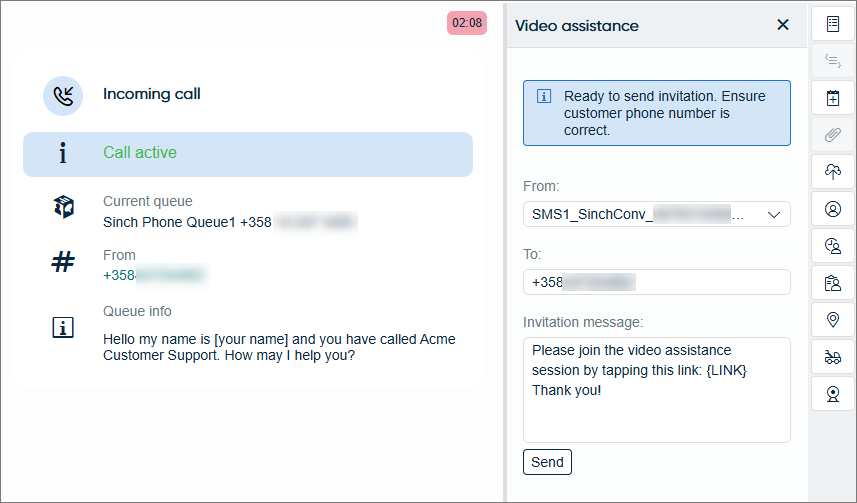Image resolution: width=857 pixels, height=503 pixels.
Task: Expand the From sender dropdown
Action: click(x=772, y=214)
